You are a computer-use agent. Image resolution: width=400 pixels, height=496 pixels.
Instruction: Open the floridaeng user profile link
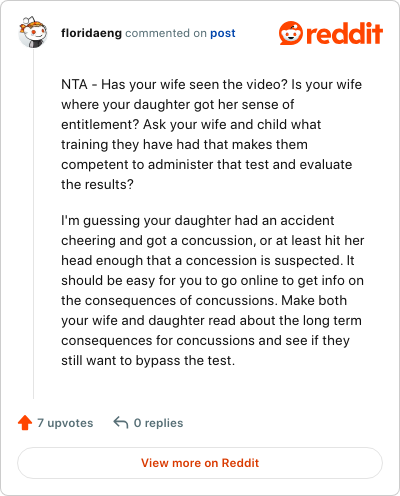click(91, 33)
